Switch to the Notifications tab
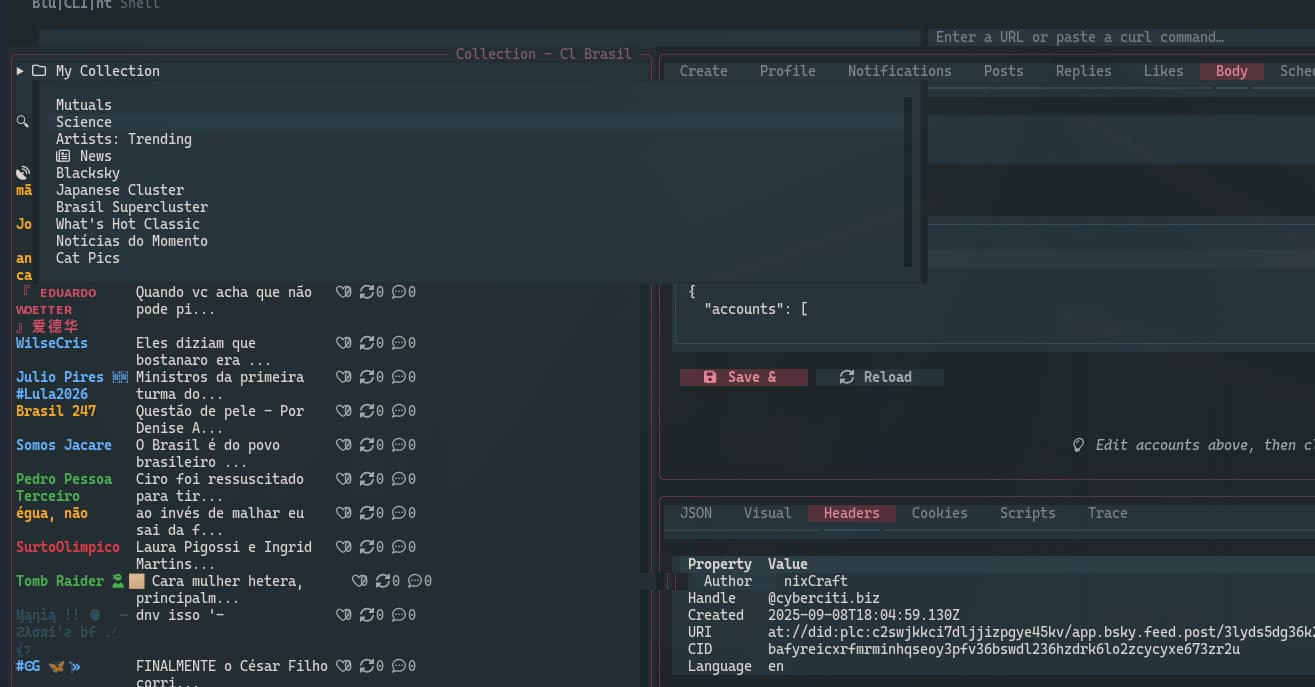This screenshot has height=687, width=1315. pyautogui.click(x=899, y=71)
